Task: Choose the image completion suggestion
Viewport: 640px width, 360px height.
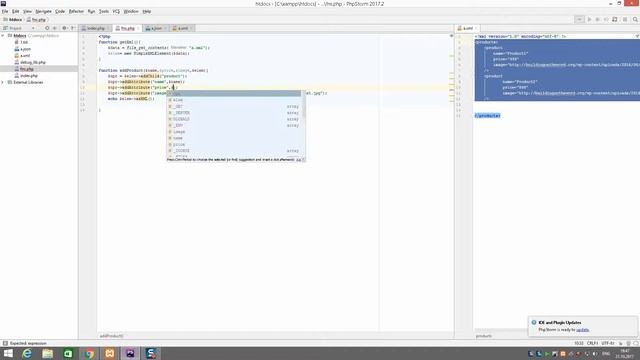Action: pos(235,131)
